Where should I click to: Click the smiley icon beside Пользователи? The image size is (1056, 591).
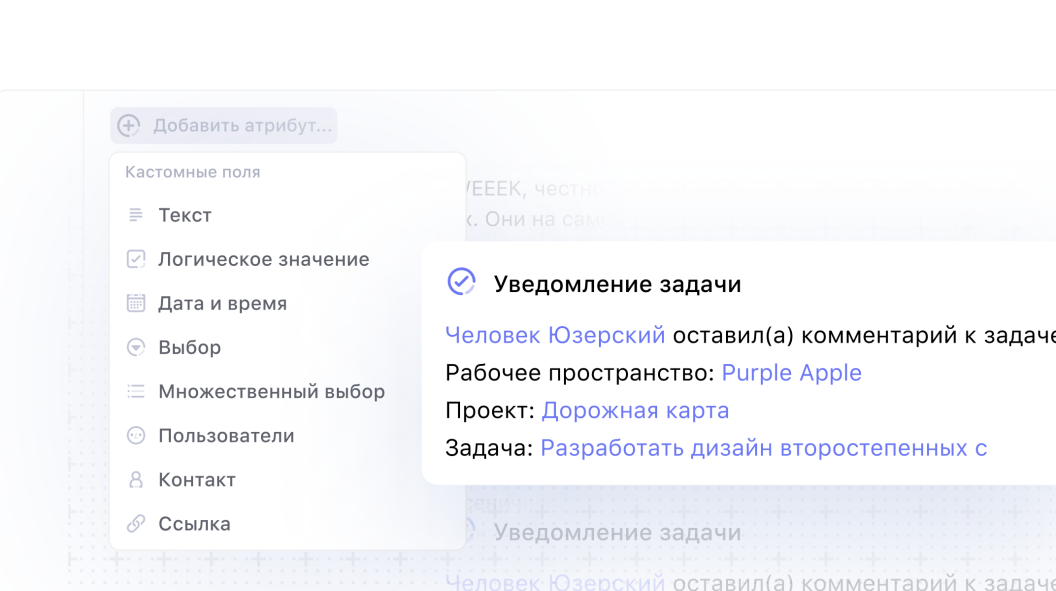135,435
